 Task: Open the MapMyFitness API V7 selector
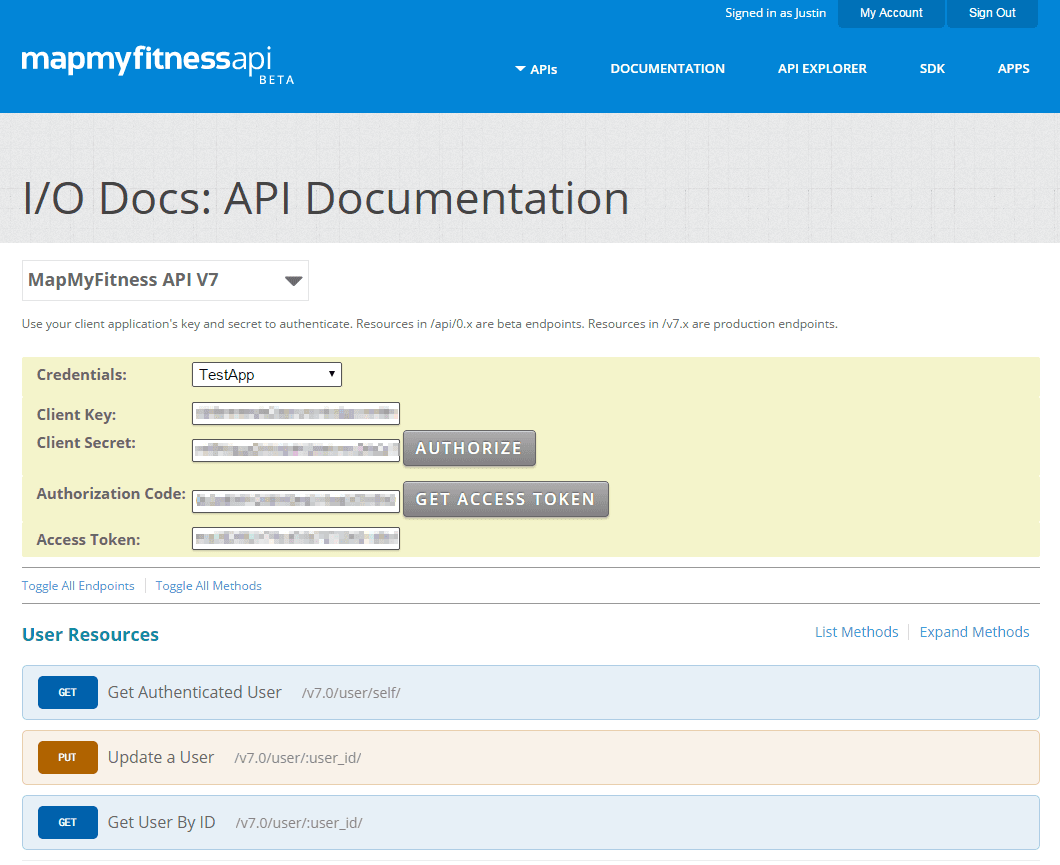tap(166, 280)
